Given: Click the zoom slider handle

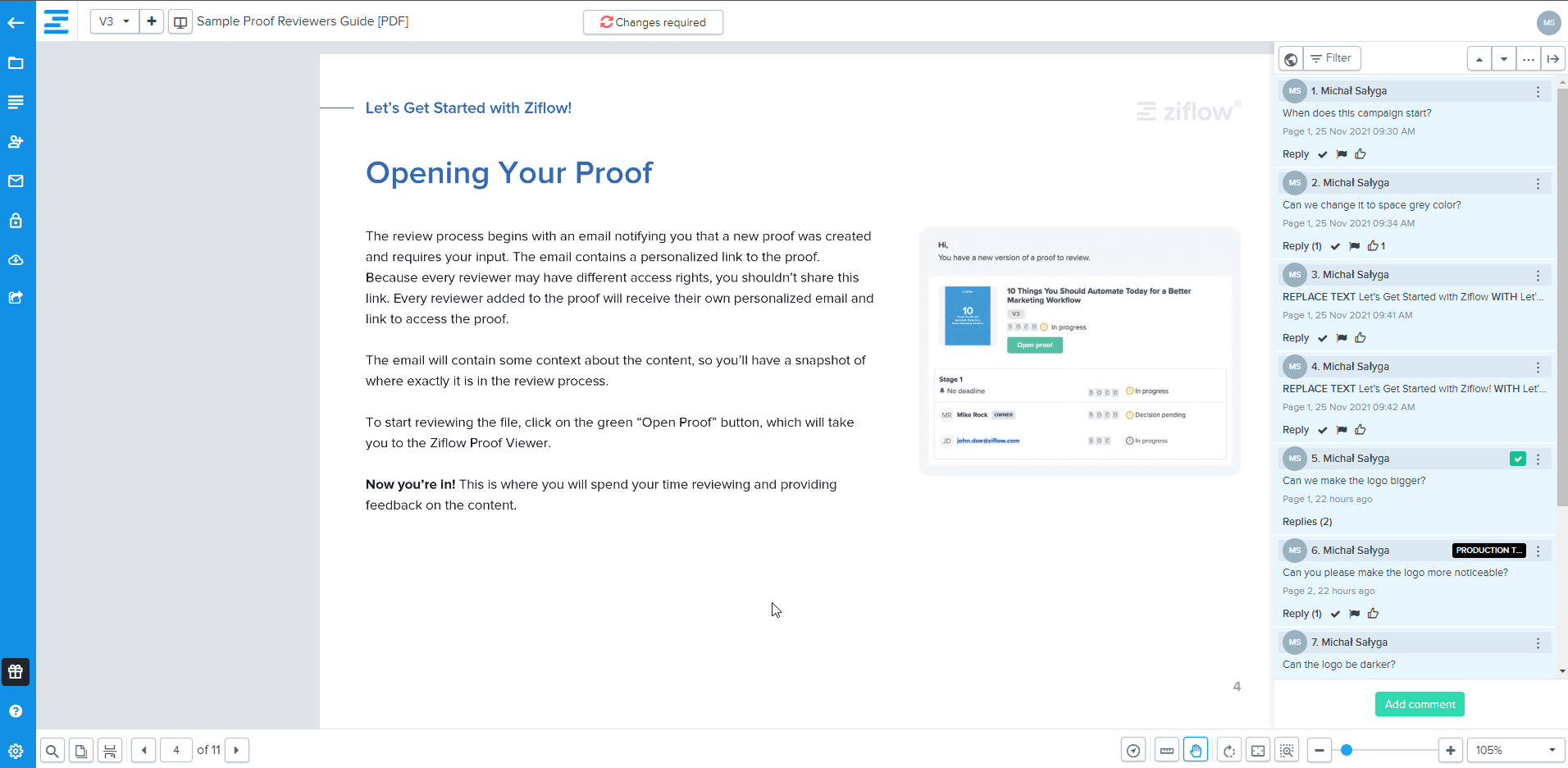Looking at the screenshot, I should (x=1346, y=750).
